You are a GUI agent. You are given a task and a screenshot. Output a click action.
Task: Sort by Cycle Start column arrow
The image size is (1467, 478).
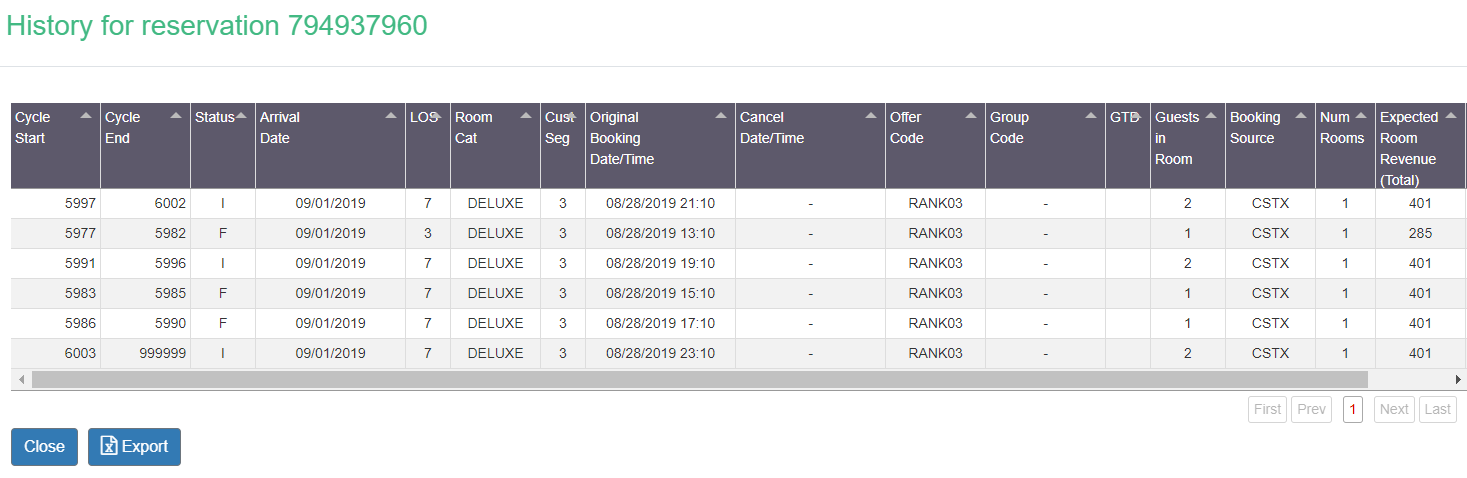(x=86, y=116)
